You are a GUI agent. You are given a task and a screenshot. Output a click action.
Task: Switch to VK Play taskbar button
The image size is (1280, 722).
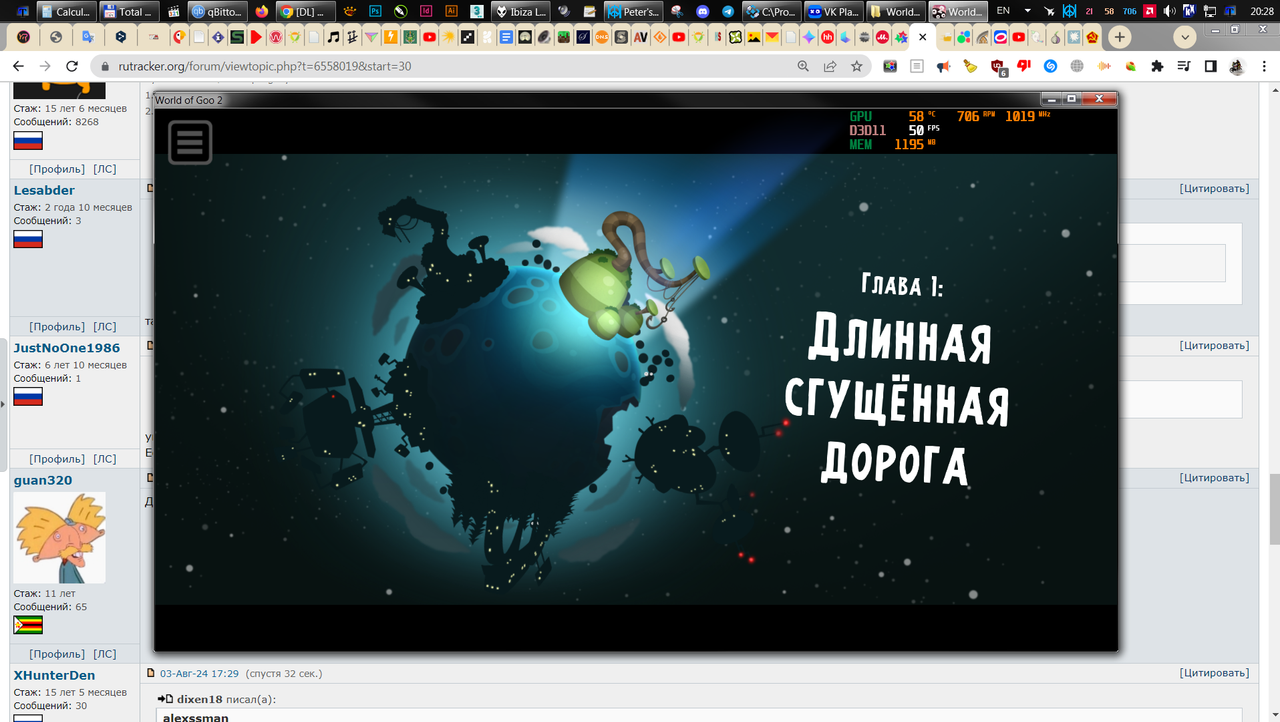(835, 12)
